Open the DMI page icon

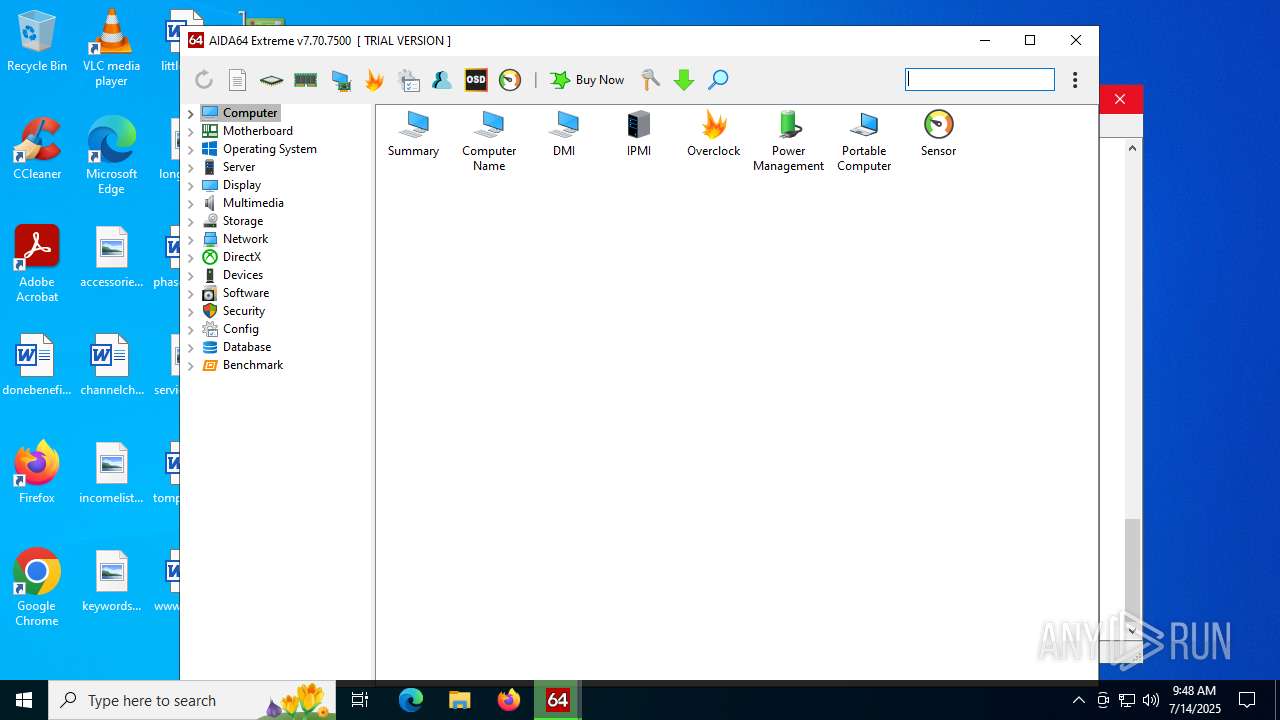[x=564, y=134]
